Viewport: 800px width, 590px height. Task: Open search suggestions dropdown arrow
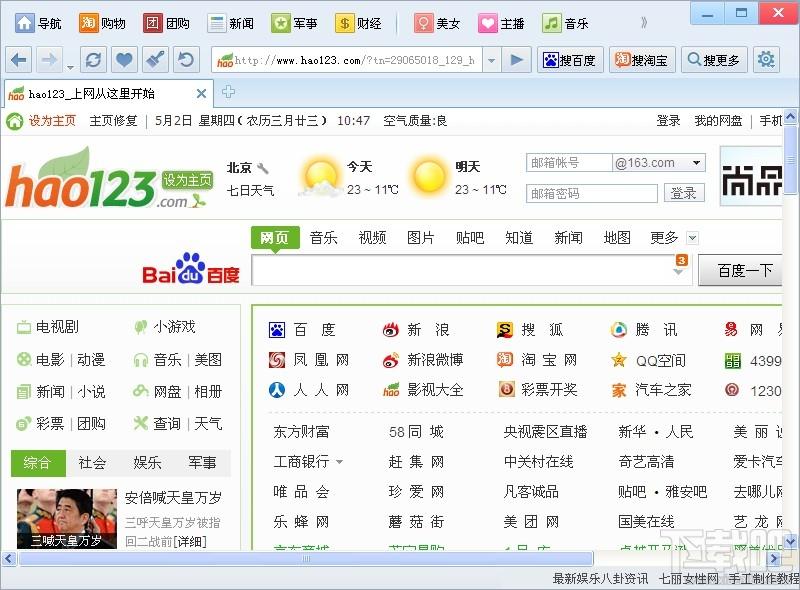click(678, 272)
